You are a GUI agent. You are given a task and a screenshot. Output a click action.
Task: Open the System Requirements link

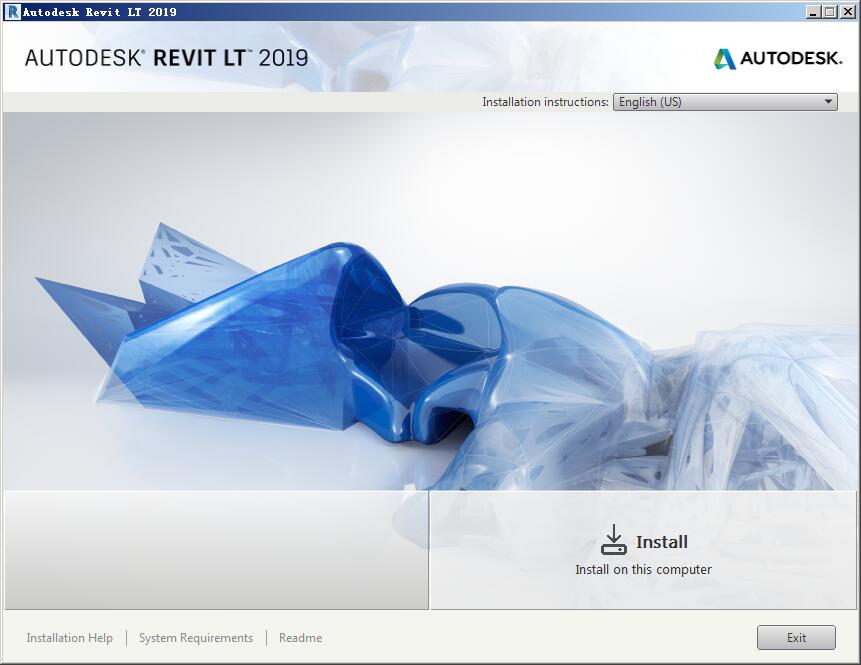pyautogui.click(x=196, y=638)
